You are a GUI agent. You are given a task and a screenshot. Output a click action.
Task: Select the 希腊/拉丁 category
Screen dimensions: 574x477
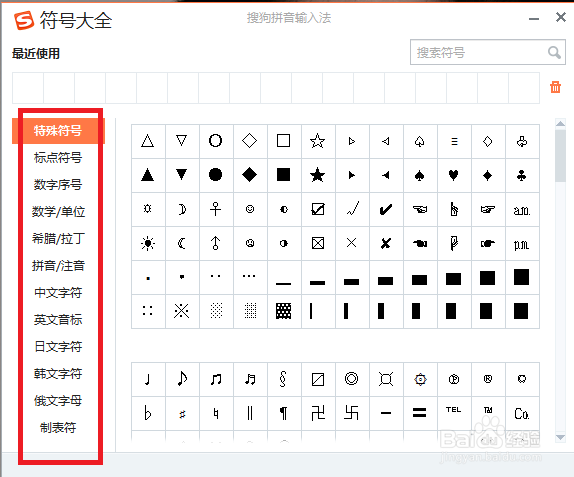(x=58, y=239)
